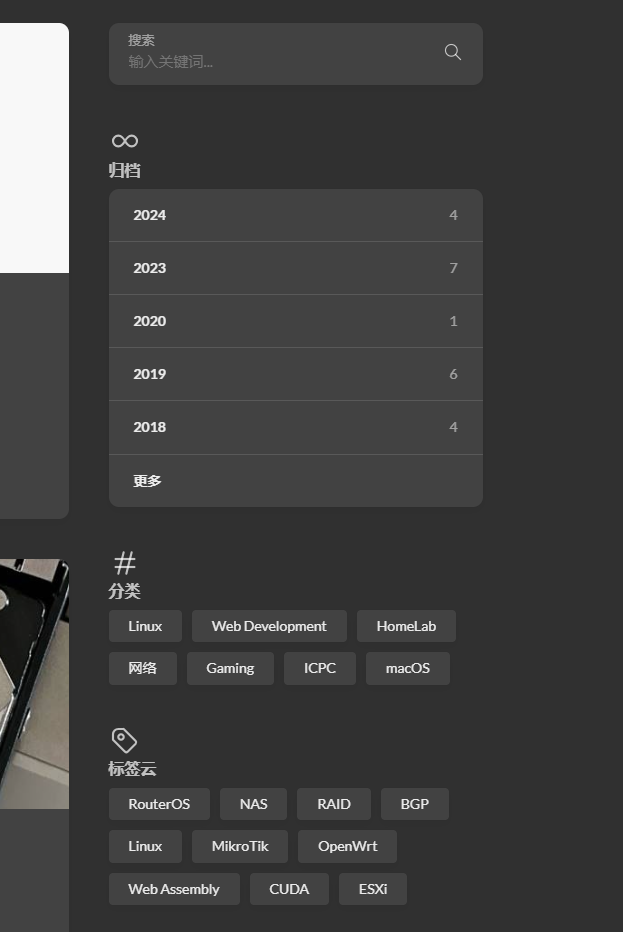Open the RAID tag
Screen dimensions: 623x932
point(333,804)
